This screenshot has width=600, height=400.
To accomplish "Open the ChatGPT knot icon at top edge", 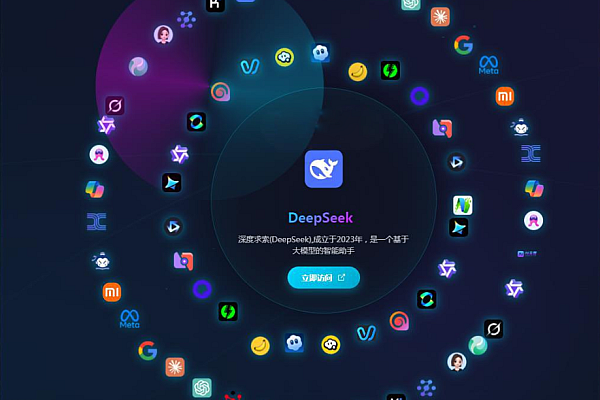I will [x=411, y=4].
